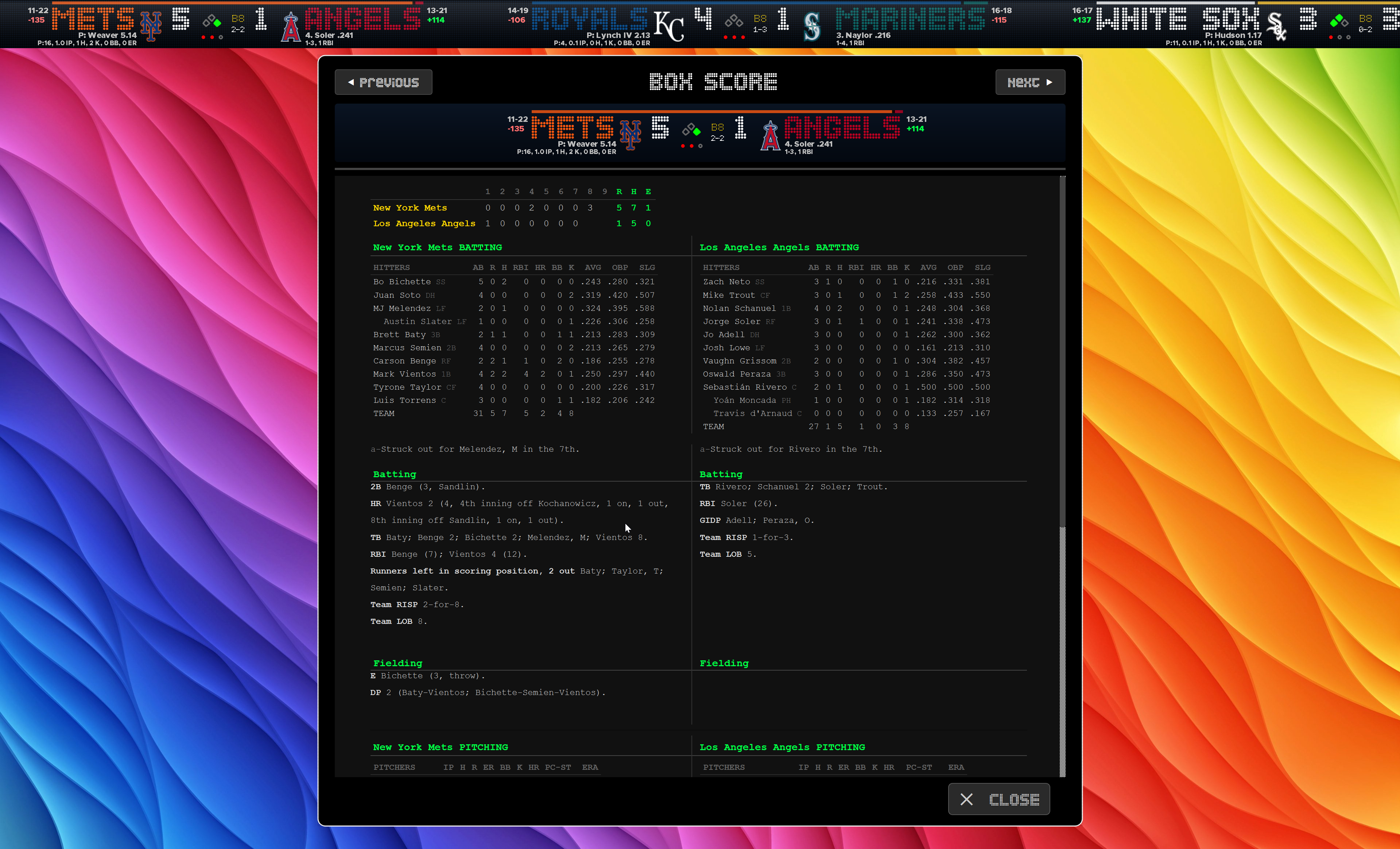
Task: Click hitter row 'Vaughn Grissom'
Action: click(846, 361)
